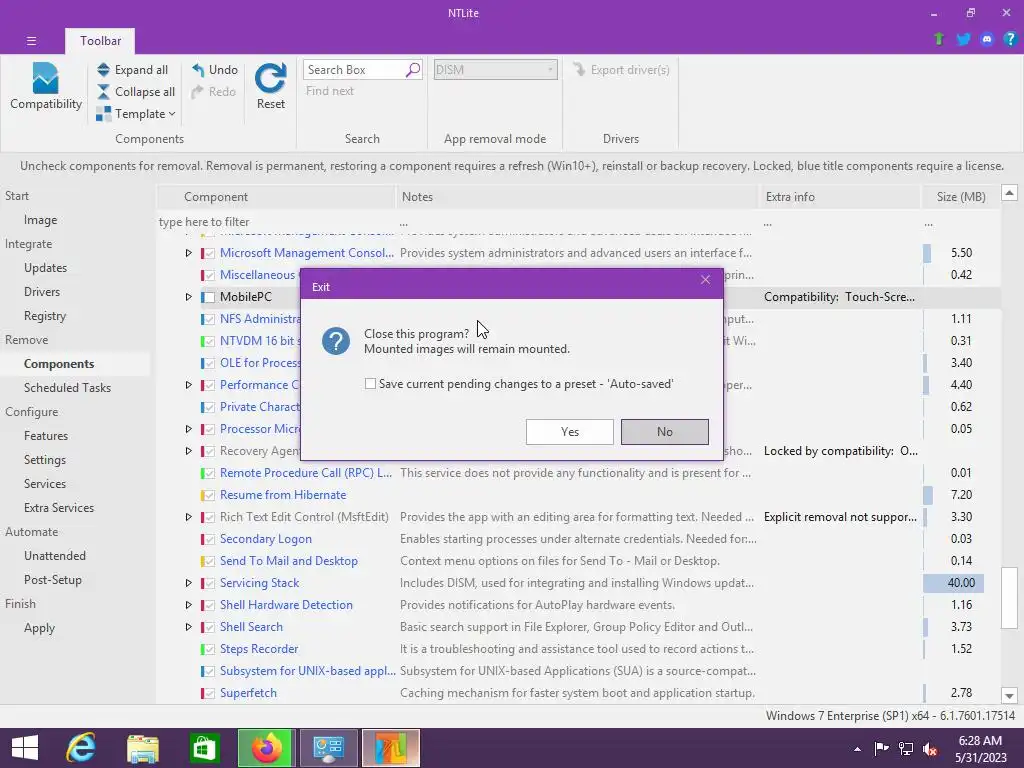The image size is (1024, 768).
Task: Open the Post-Setup page
Action: point(53,580)
